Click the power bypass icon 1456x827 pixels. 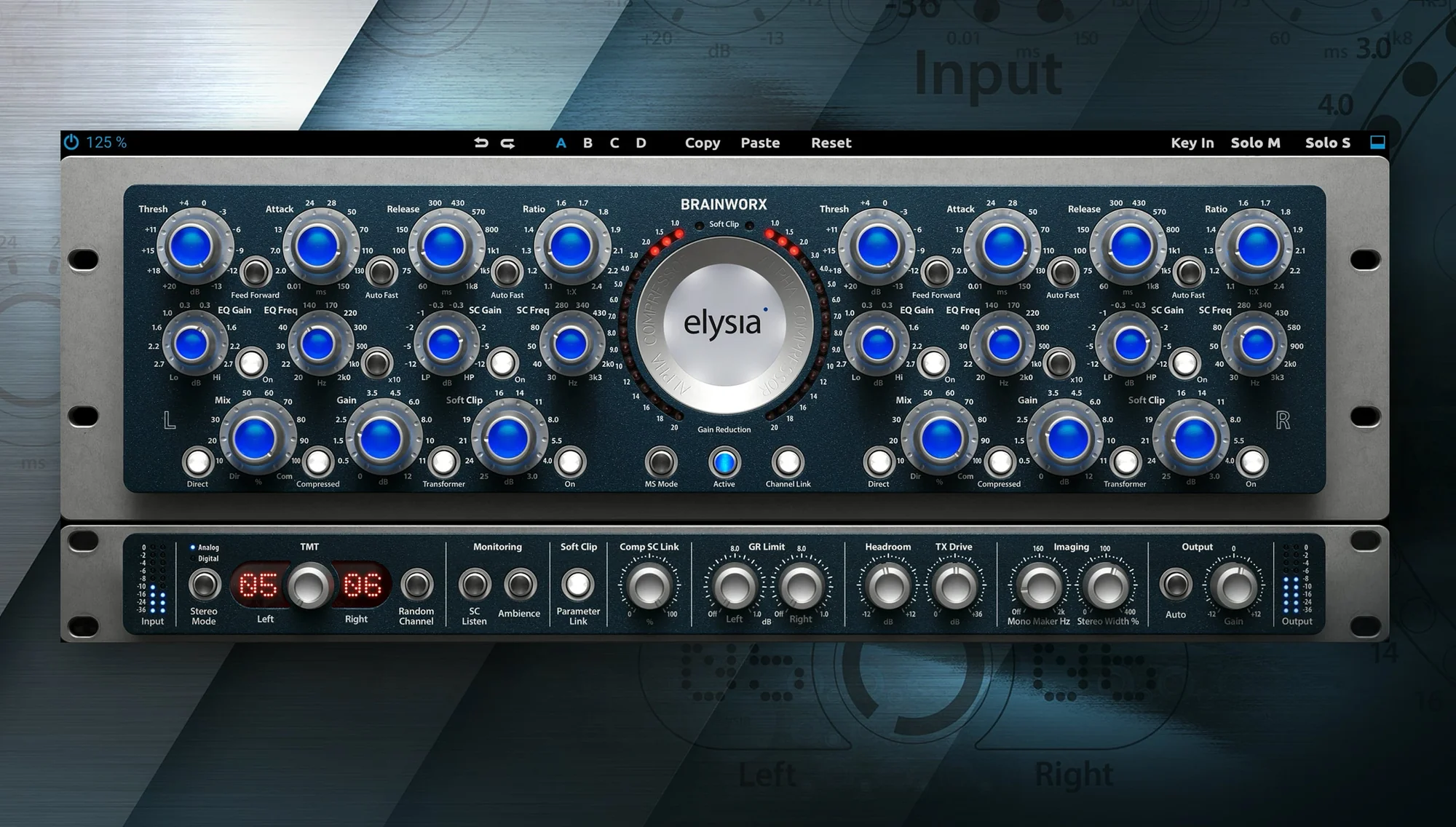[71, 142]
